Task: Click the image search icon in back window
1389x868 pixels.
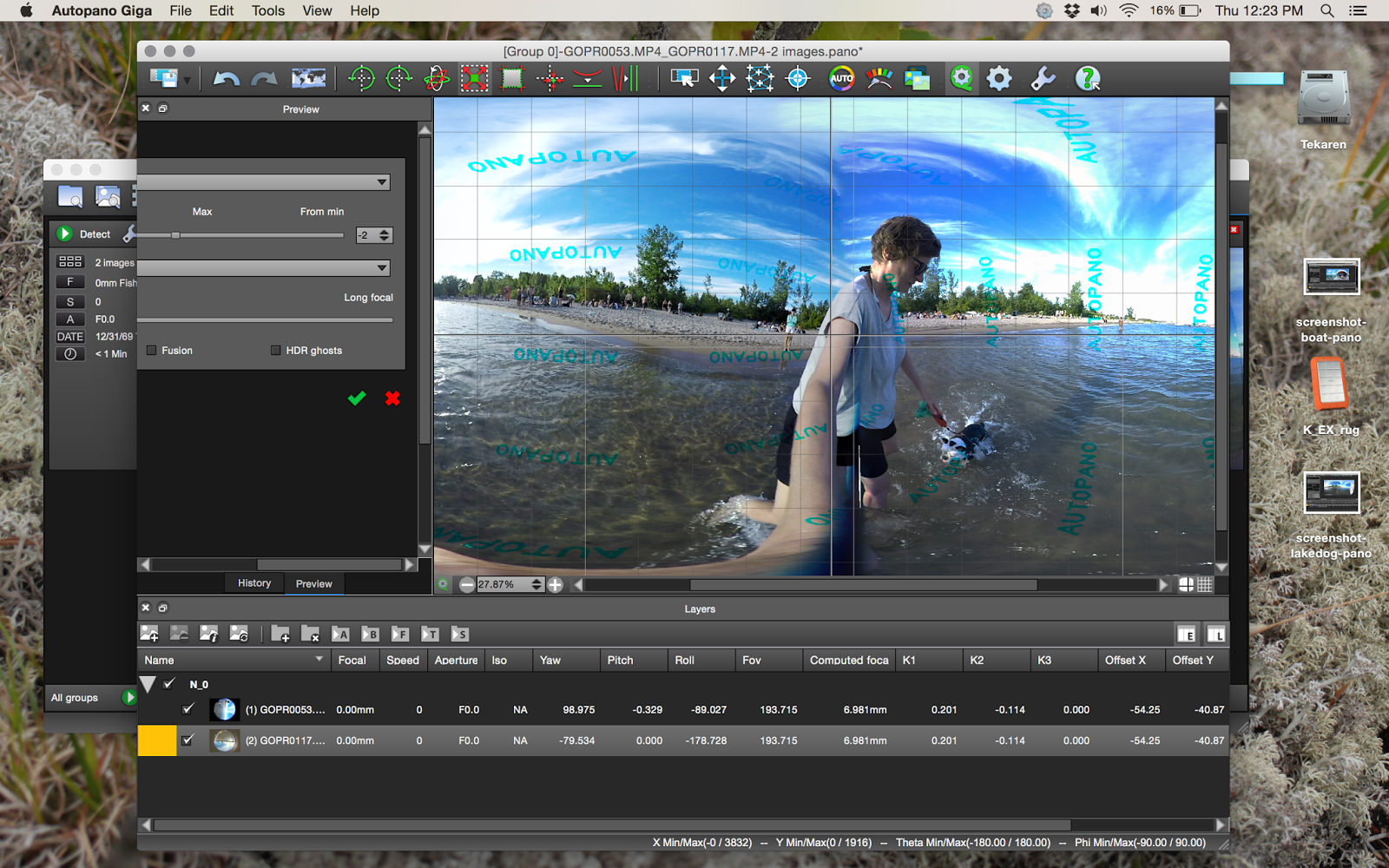Action: coord(108,196)
